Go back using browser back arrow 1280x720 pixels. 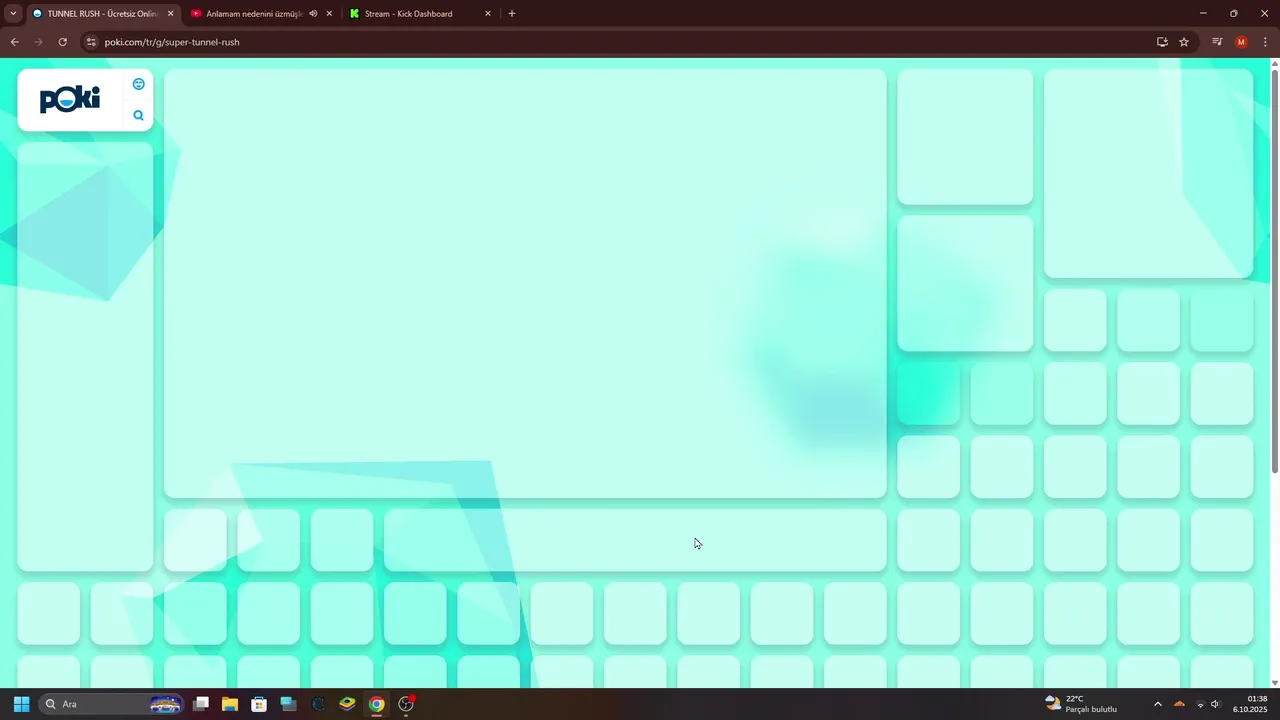(x=14, y=42)
